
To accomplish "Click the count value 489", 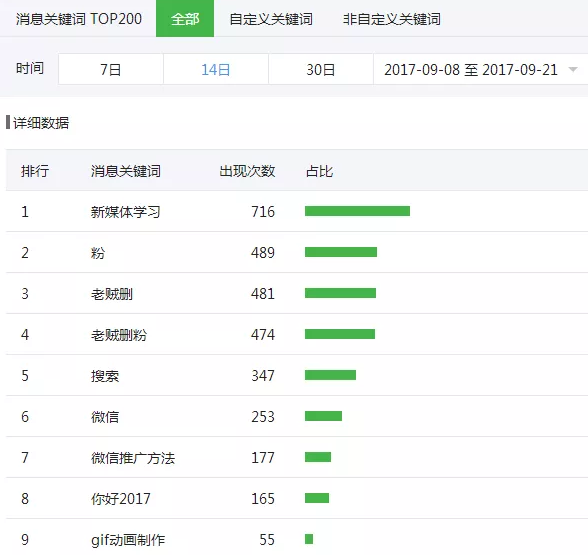I will (x=263, y=253).
